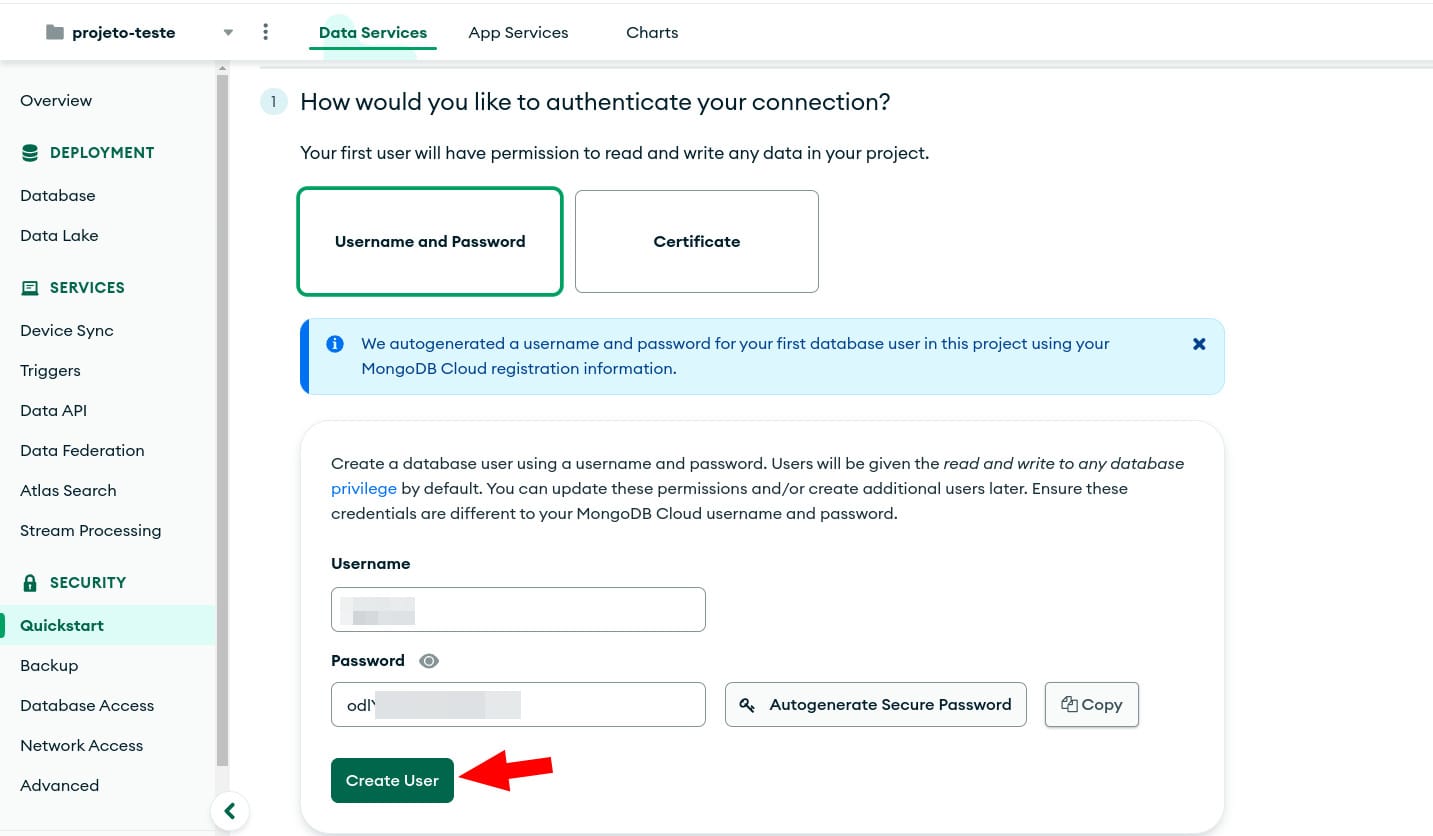Screen dimensions: 1433x836
Task: Expand the projeto-teste project dropdown
Action: coord(228,32)
